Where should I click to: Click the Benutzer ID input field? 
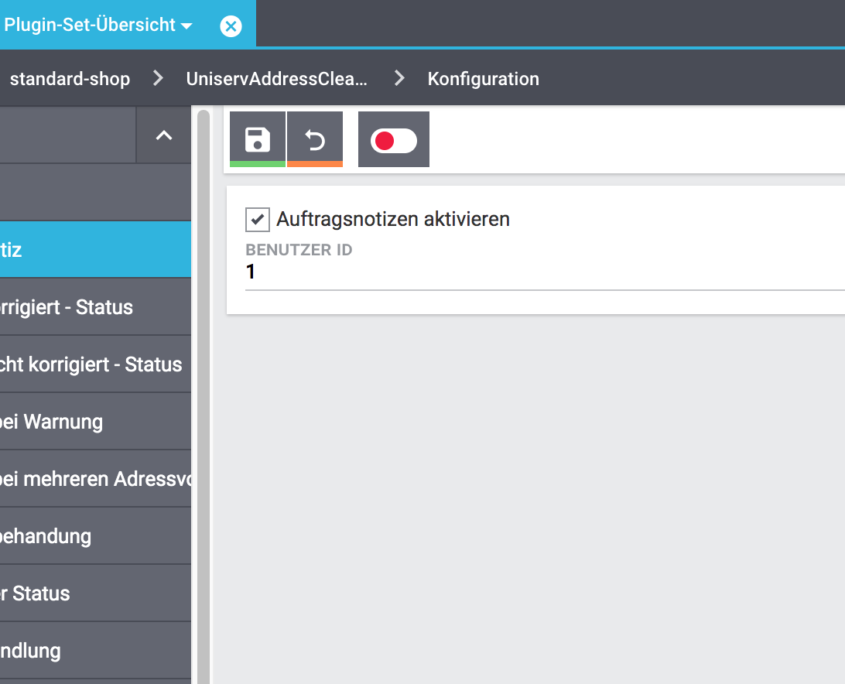click(545, 272)
